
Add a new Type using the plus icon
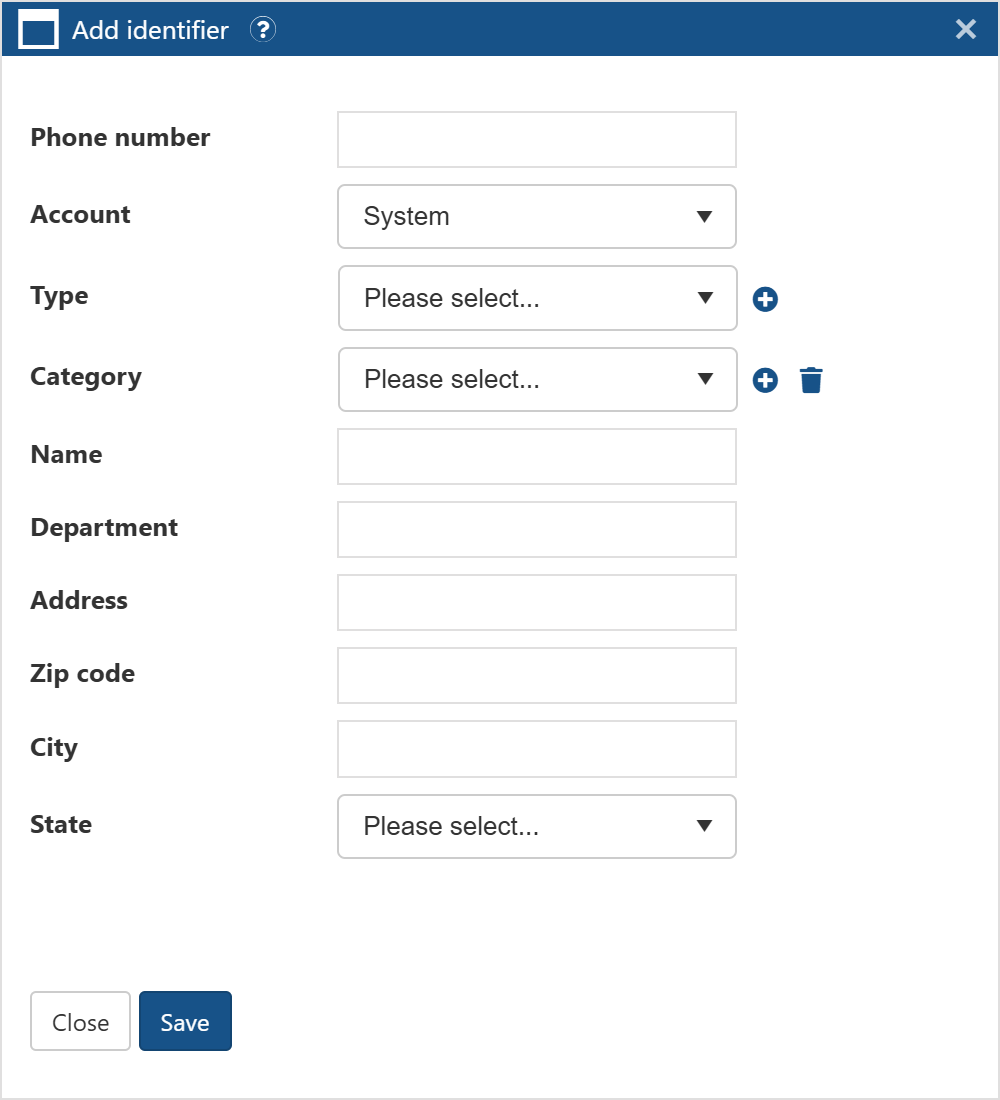(x=765, y=298)
